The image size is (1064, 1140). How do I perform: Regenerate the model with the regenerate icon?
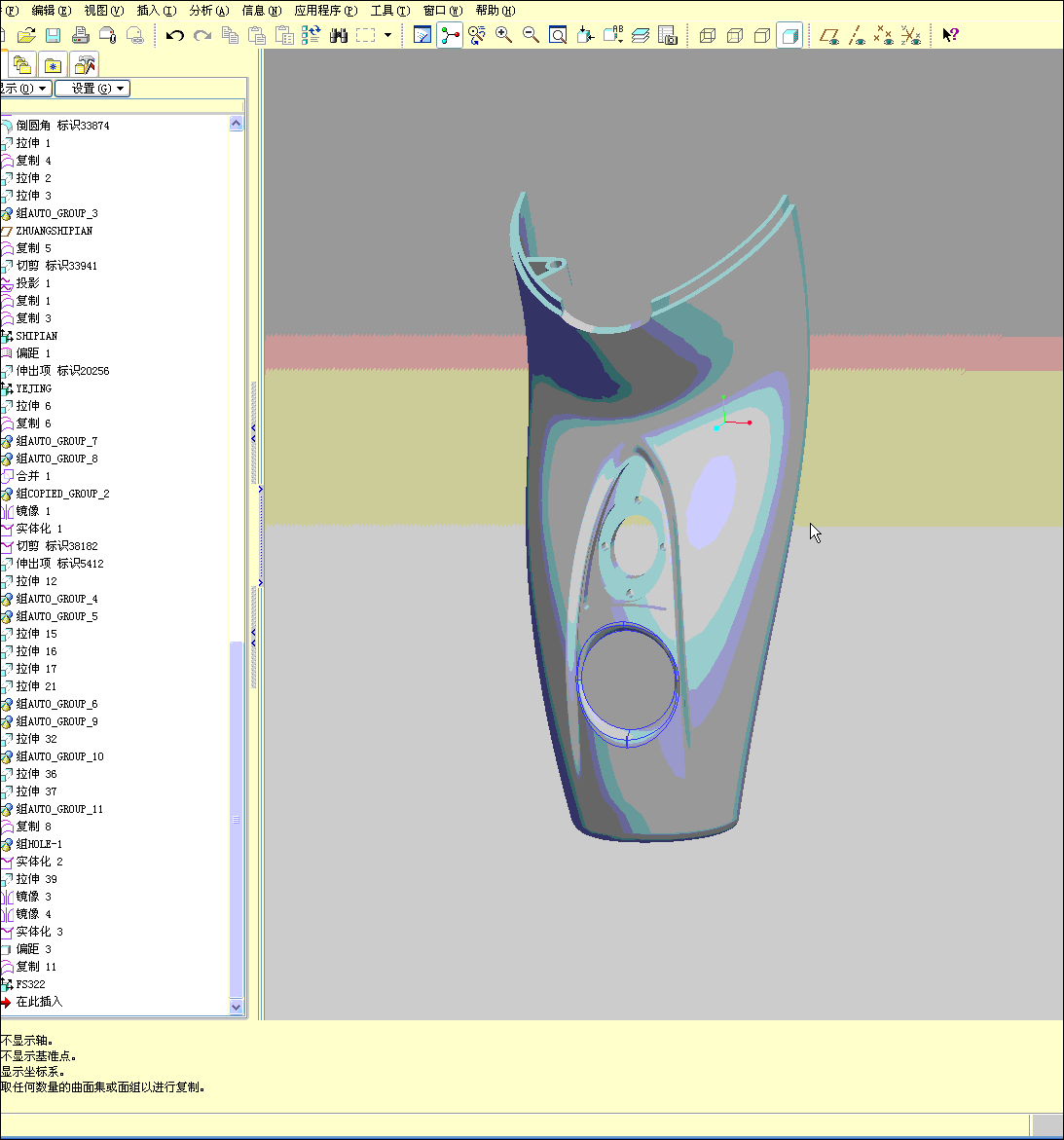312,35
